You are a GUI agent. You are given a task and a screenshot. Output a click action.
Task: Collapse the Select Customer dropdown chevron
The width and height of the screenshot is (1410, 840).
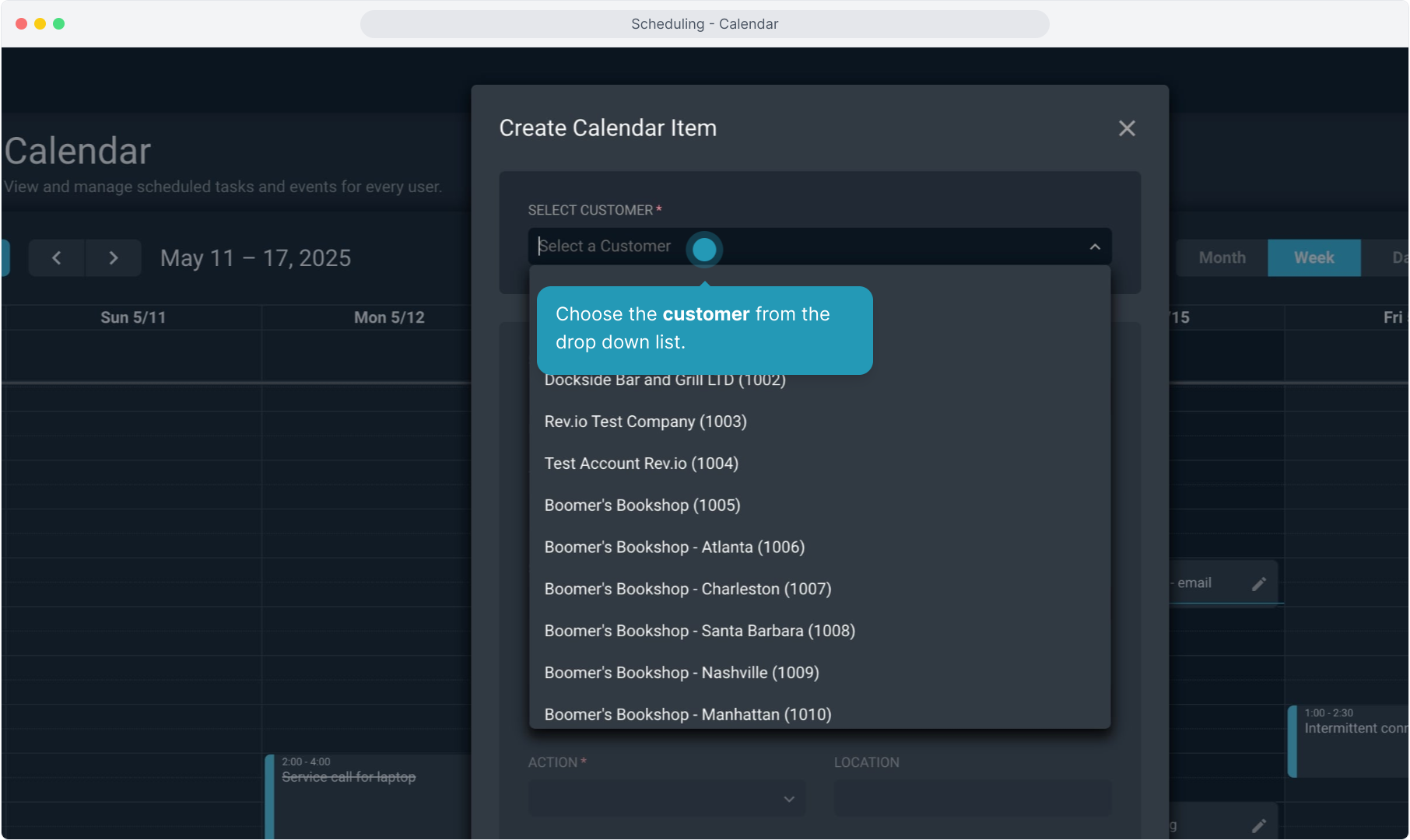(1094, 247)
